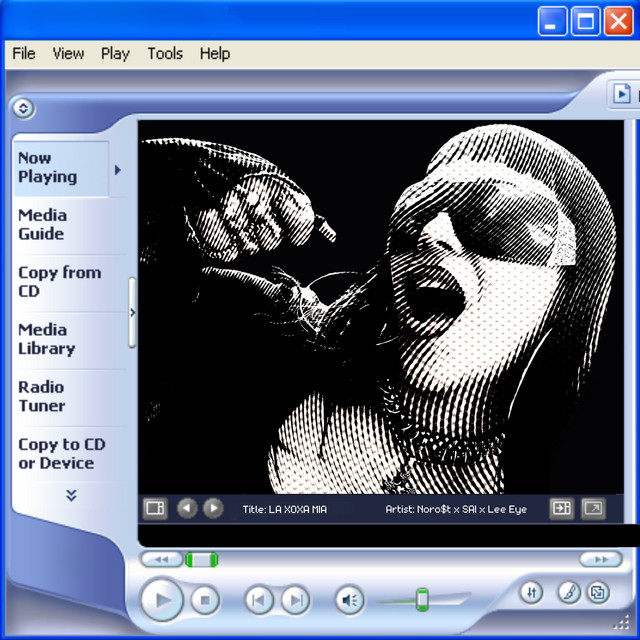
Task: Collapse the taskbar with side handle
Action: [x=132, y=312]
